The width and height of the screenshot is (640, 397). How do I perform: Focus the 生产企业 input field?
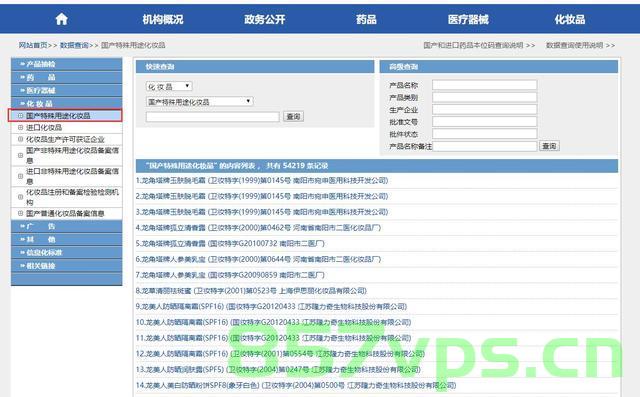[484, 109]
